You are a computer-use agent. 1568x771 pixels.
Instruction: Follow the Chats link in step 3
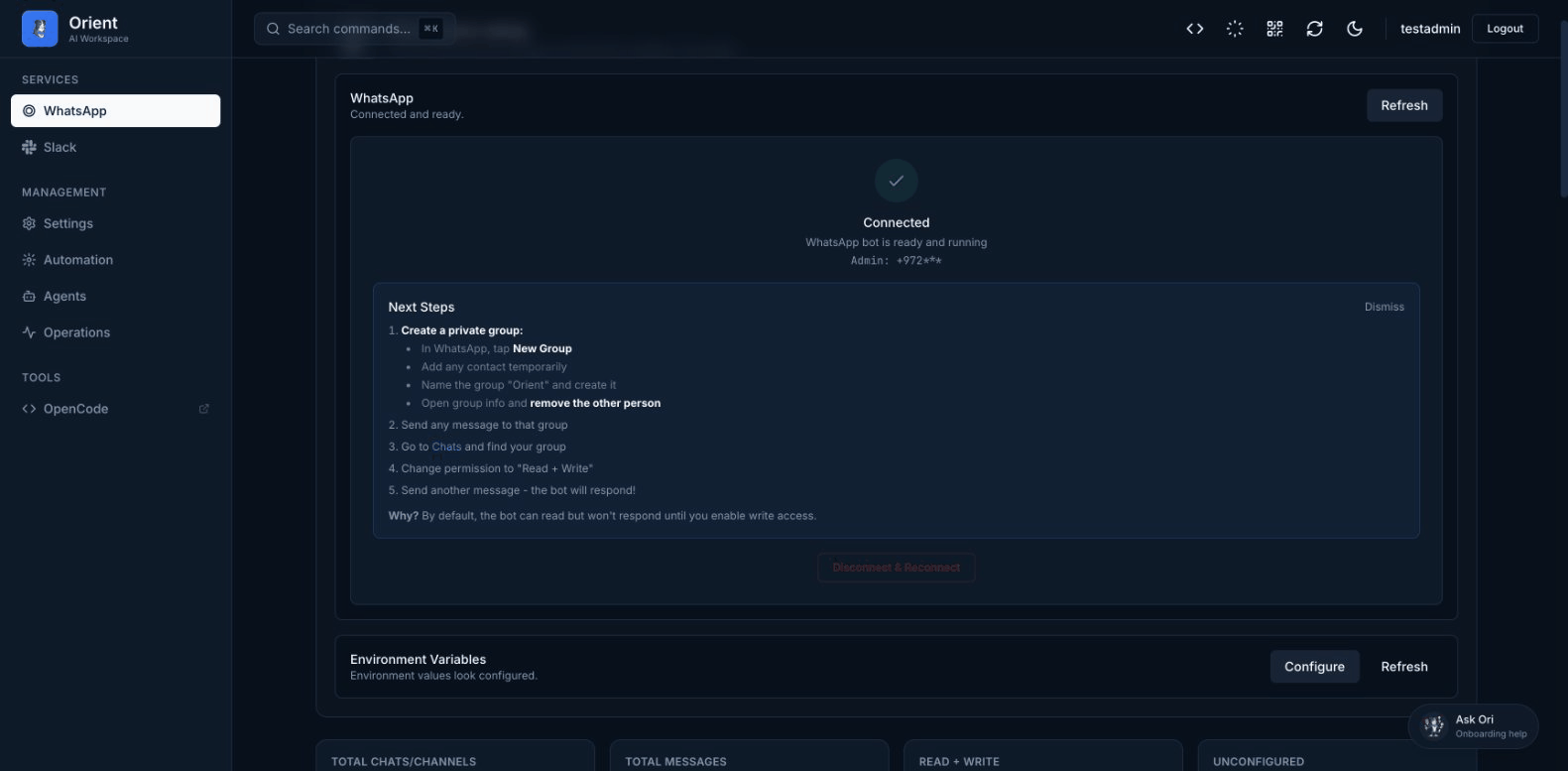pos(446,447)
